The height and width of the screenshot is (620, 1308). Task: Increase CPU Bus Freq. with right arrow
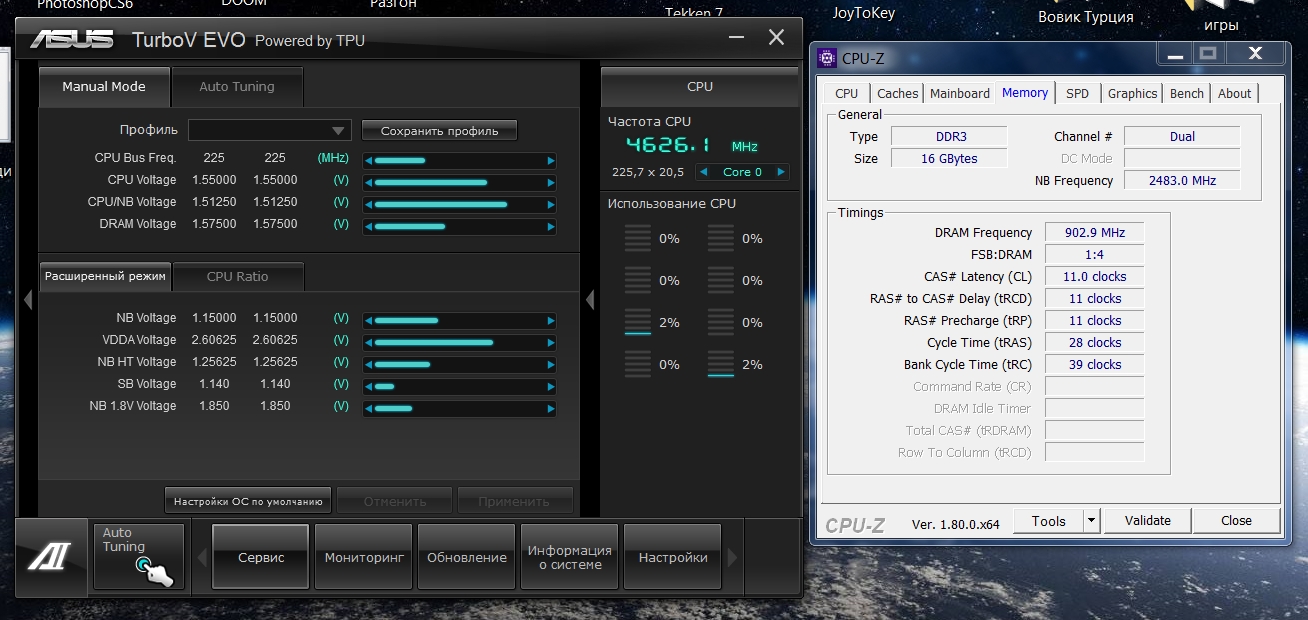point(551,160)
